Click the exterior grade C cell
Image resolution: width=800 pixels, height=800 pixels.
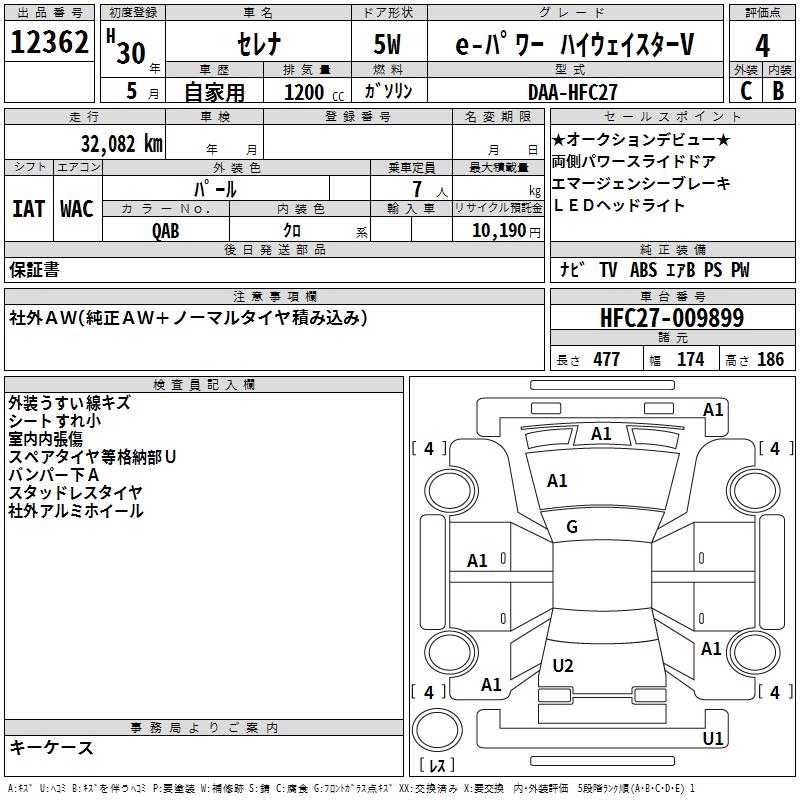746,90
